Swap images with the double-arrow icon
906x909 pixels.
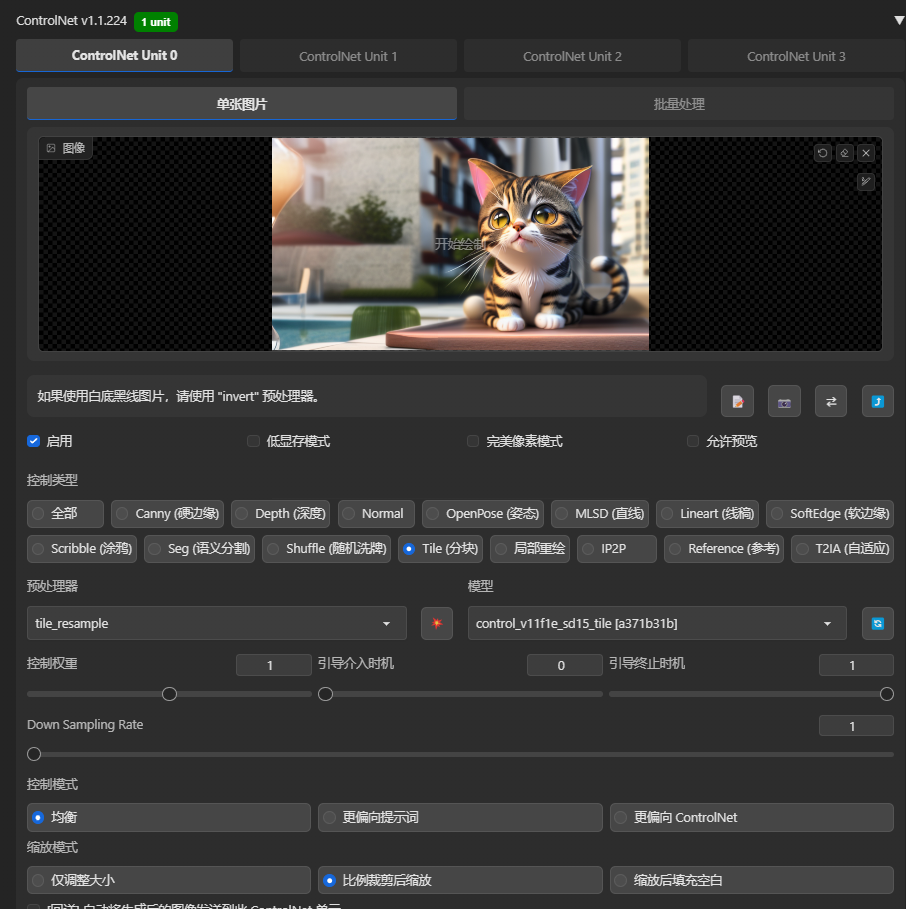pyautogui.click(x=830, y=400)
